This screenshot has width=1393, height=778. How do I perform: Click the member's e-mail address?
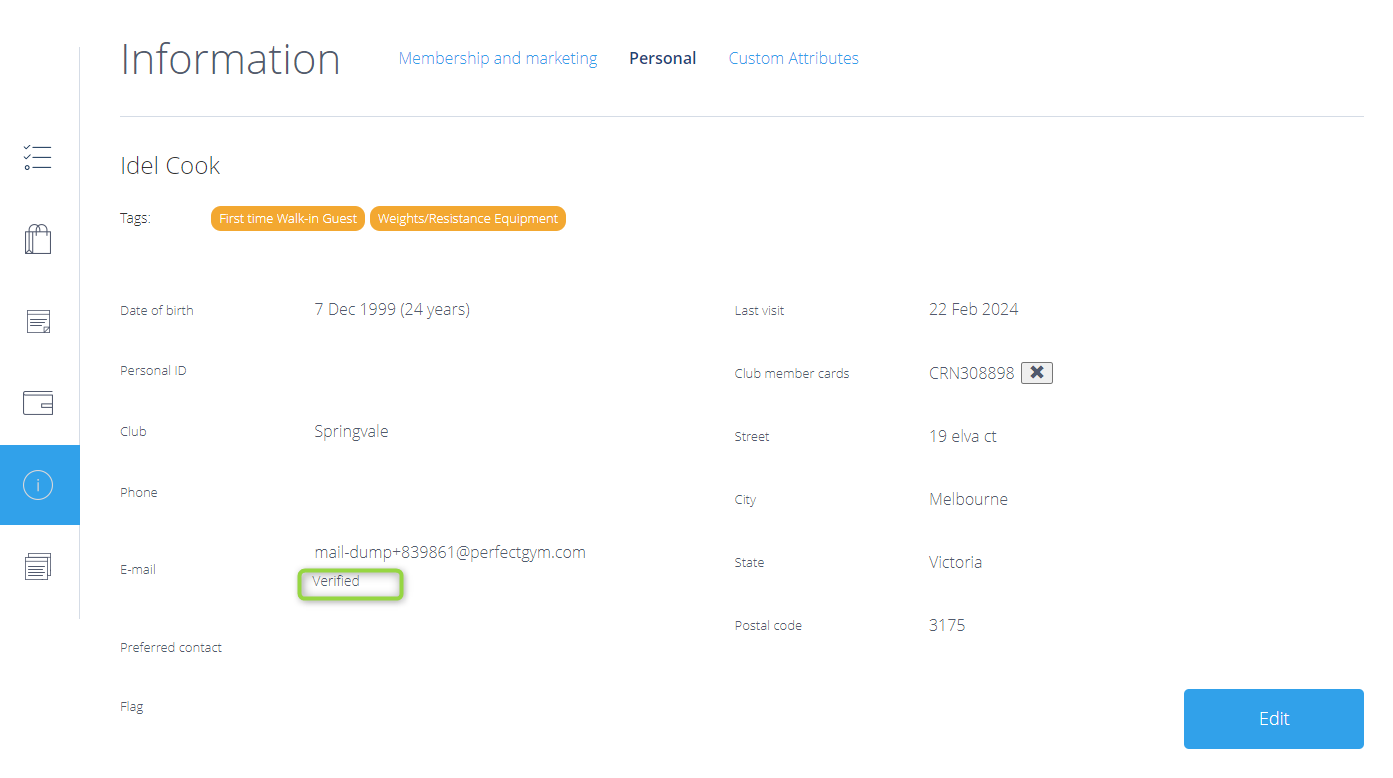(450, 552)
